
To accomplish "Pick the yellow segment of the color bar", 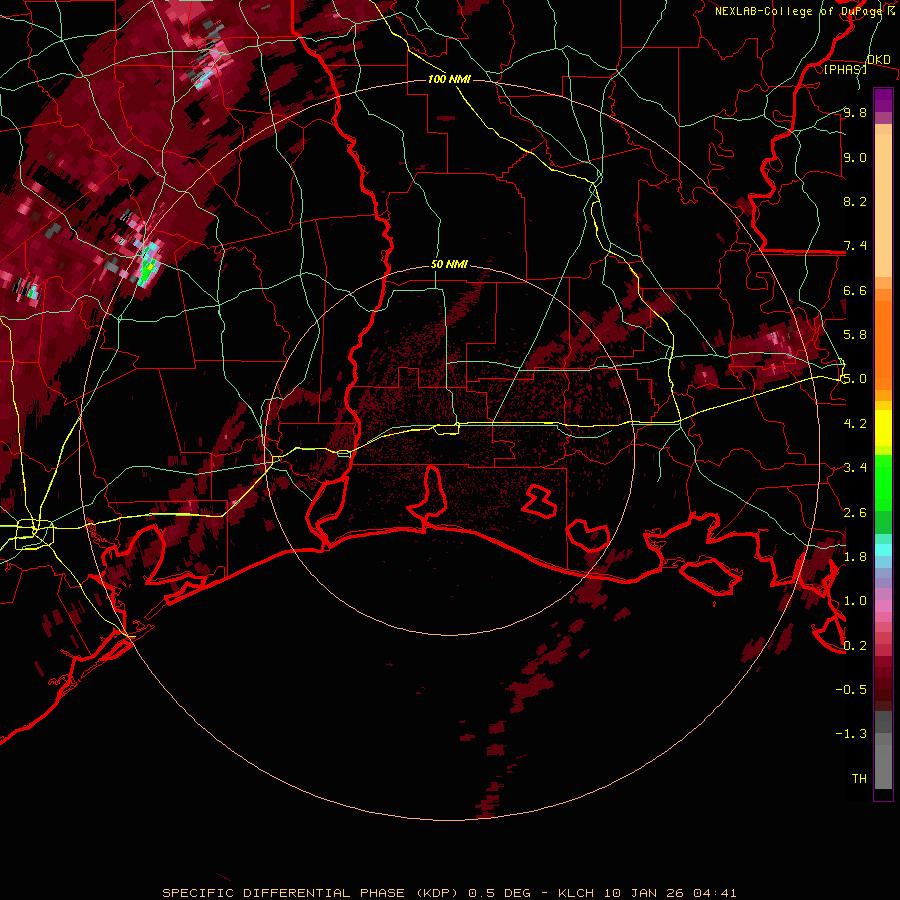I will tap(883, 428).
